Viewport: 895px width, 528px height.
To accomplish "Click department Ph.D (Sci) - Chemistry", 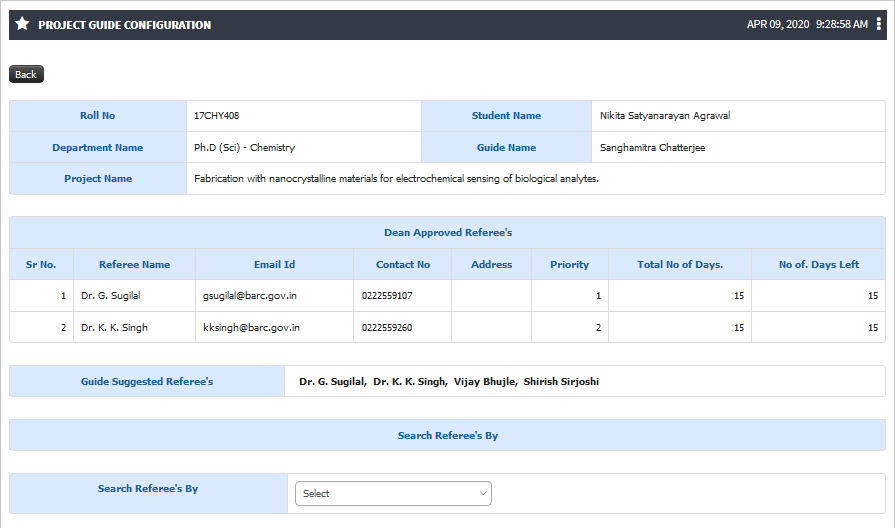I will pos(244,147).
